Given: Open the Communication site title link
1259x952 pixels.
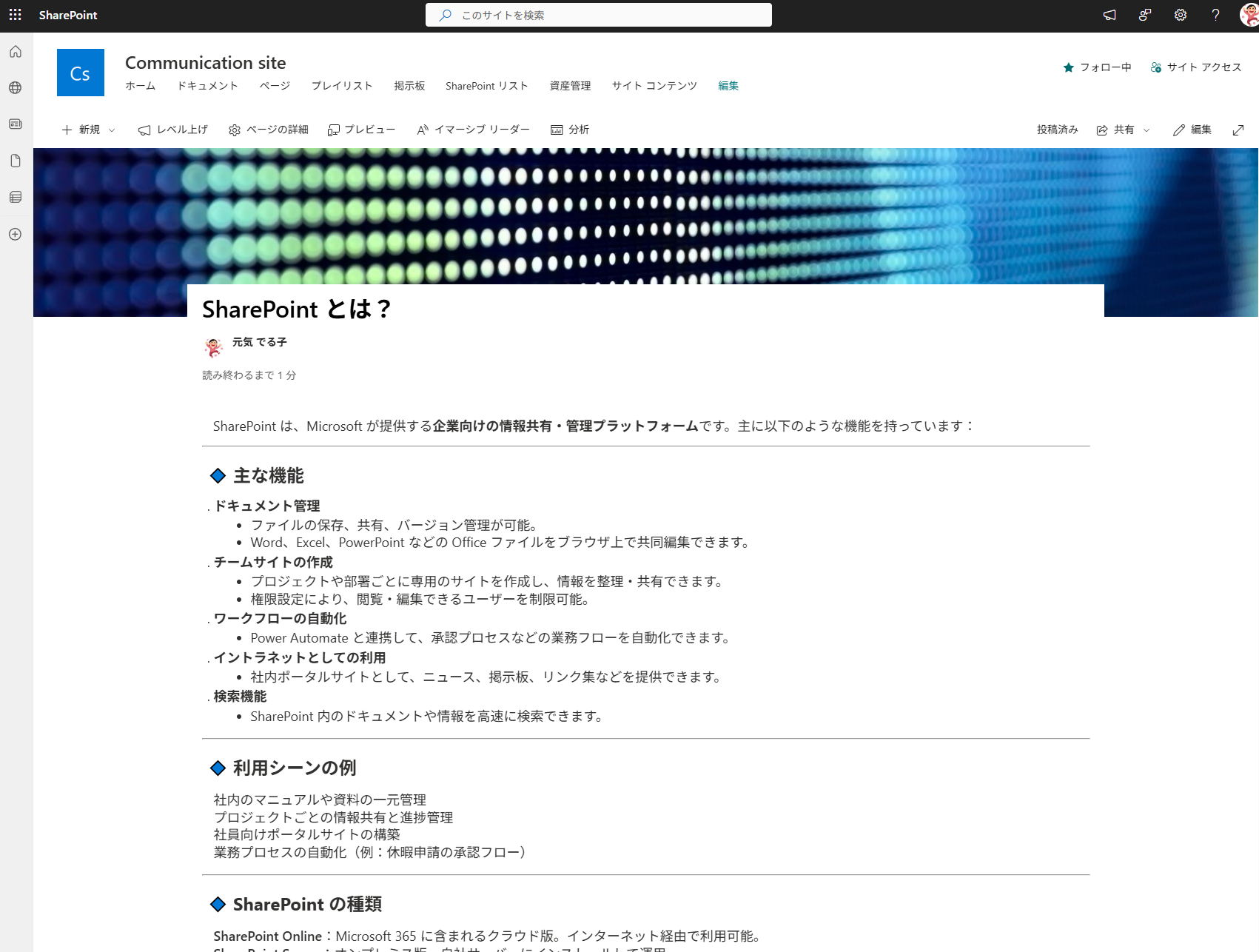Looking at the screenshot, I should (205, 63).
